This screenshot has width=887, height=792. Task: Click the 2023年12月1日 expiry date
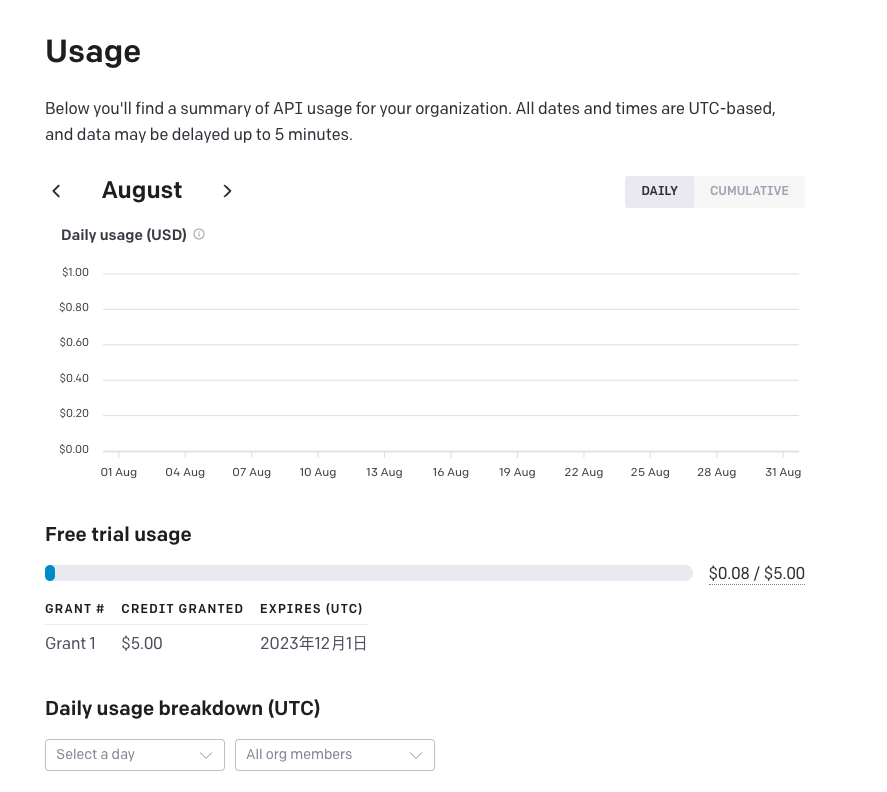click(x=313, y=644)
